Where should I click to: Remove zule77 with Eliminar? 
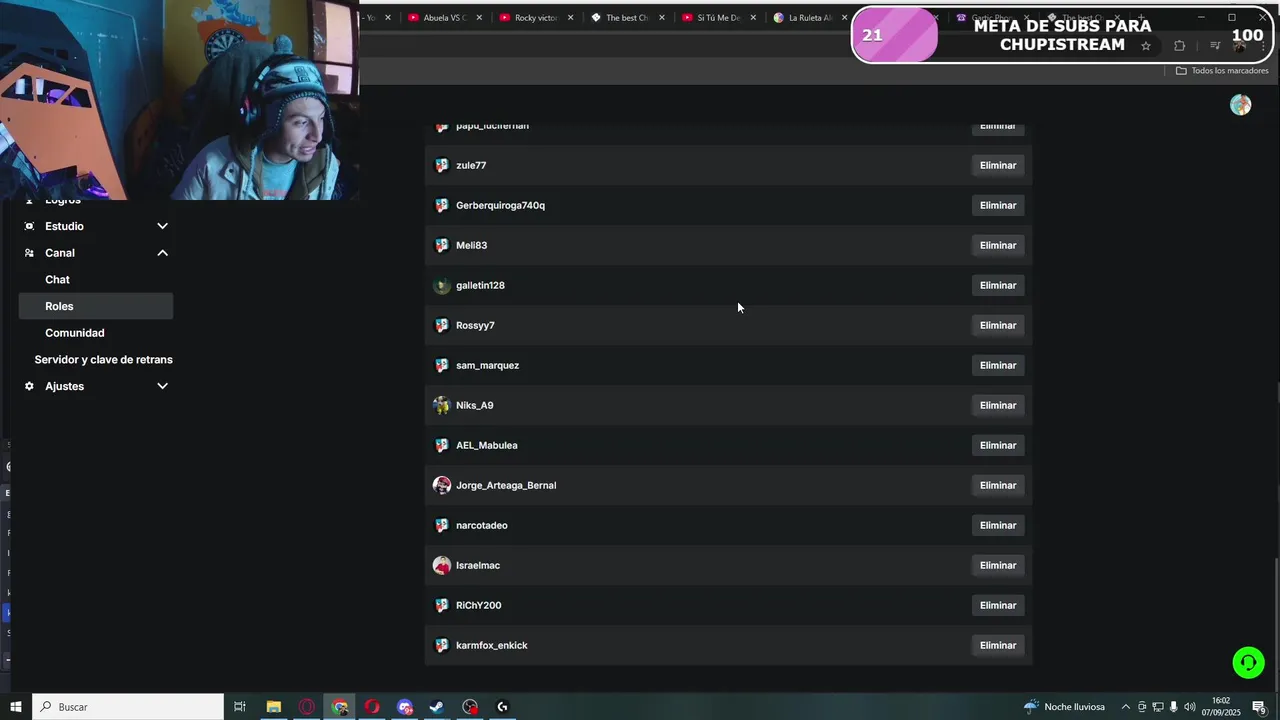point(998,165)
